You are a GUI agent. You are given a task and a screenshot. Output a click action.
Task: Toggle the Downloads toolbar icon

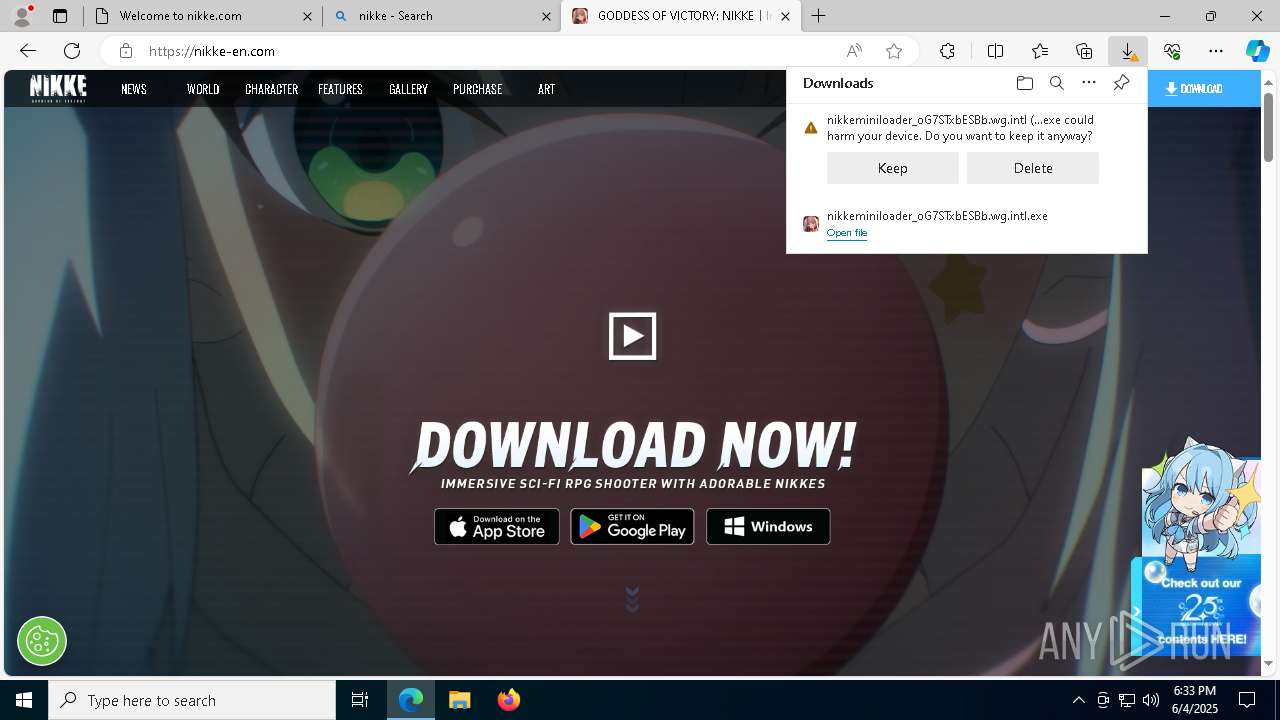pyautogui.click(x=1128, y=51)
